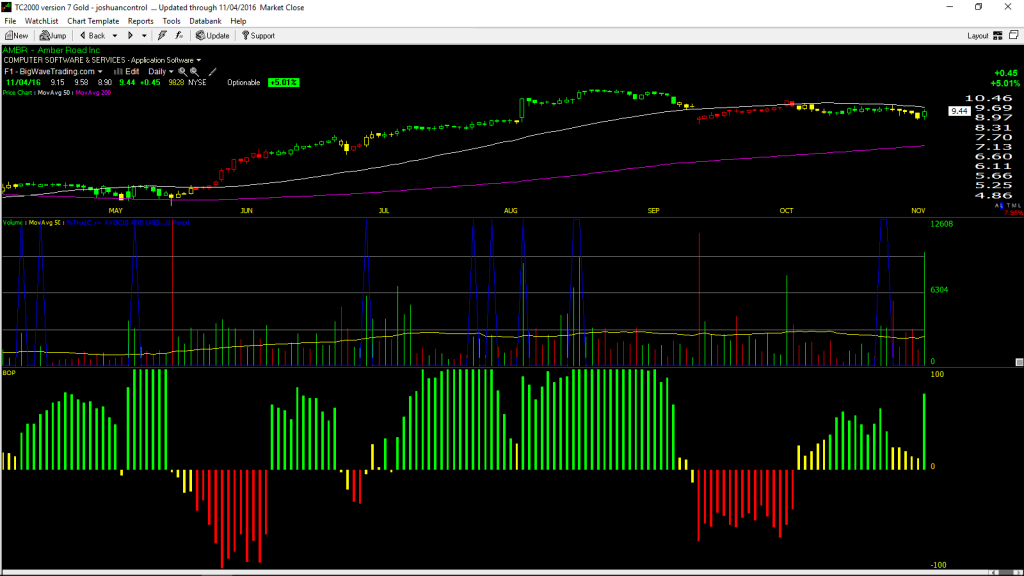Click the Jump toolbar button
The width and height of the screenshot is (1024, 576).
(53, 36)
